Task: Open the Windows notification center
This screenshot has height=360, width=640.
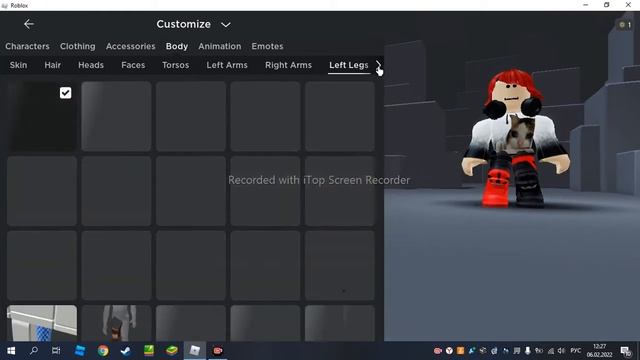Action: pos(626,351)
